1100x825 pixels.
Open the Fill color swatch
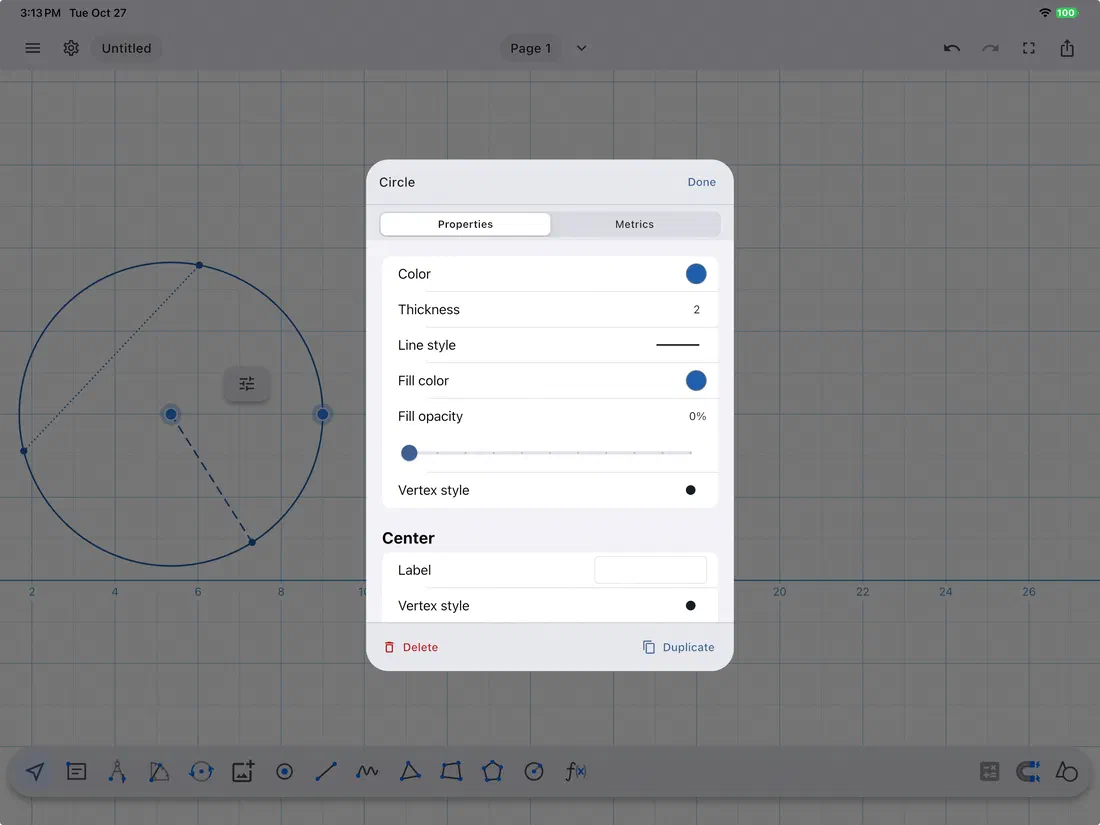point(696,381)
